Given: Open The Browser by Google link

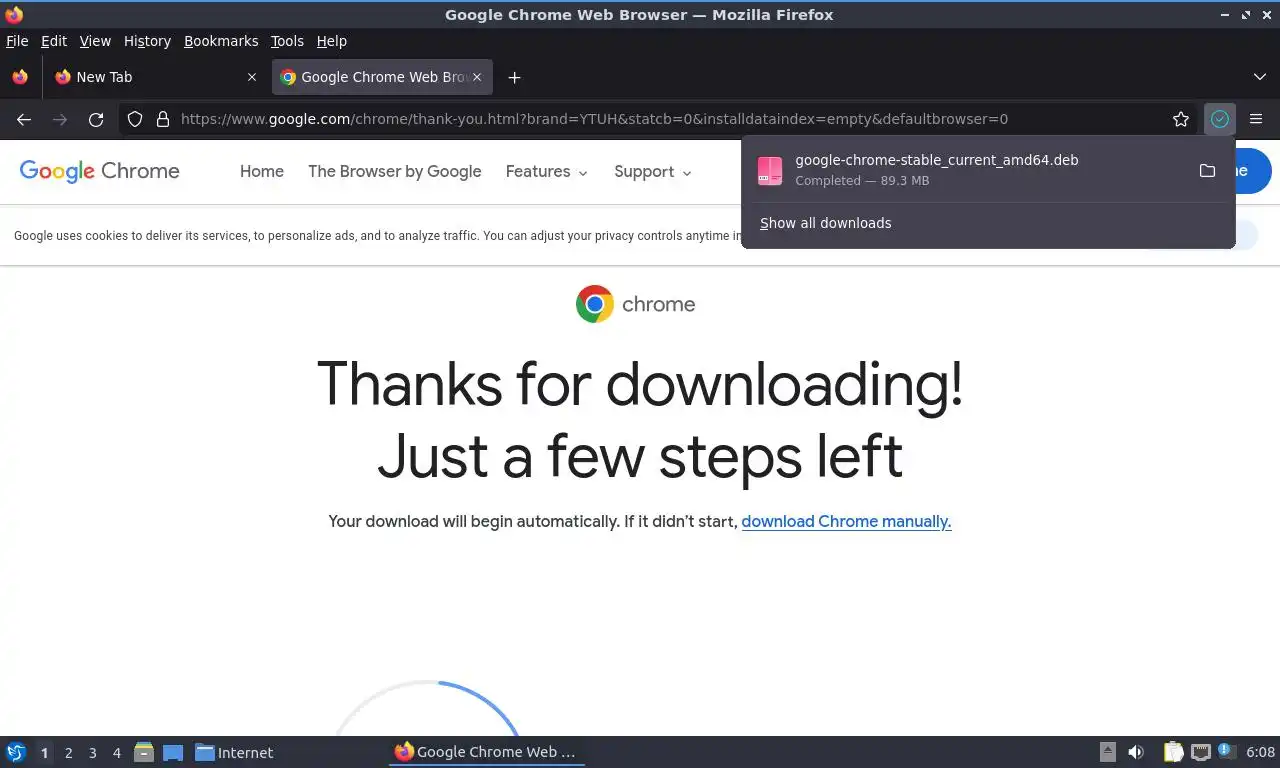Looking at the screenshot, I should click(x=395, y=171).
